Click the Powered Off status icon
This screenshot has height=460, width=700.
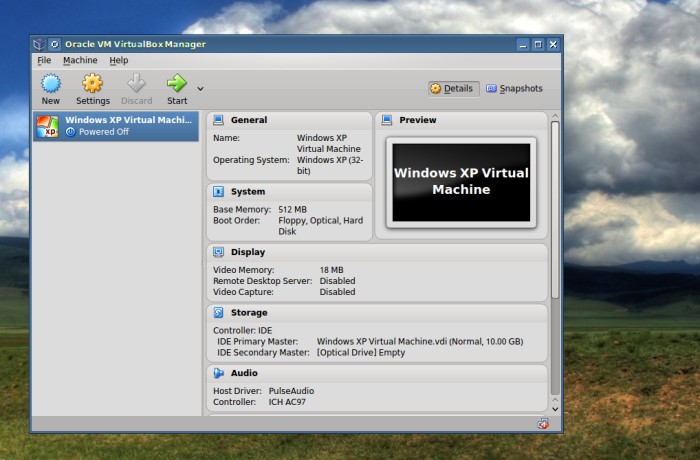(x=70, y=132)
